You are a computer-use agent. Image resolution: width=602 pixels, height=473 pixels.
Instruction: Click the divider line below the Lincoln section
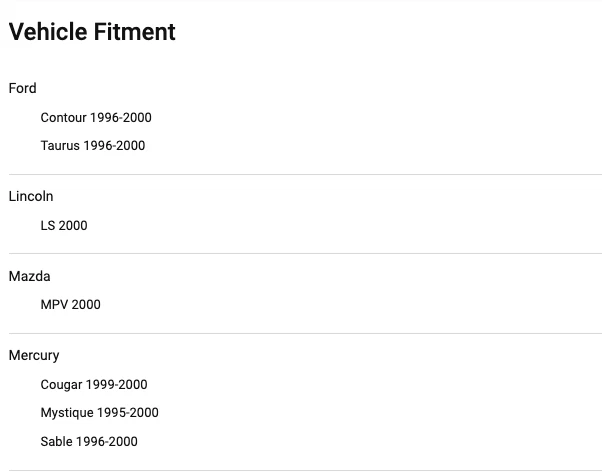pyautogui.click(x=304, y=253)
